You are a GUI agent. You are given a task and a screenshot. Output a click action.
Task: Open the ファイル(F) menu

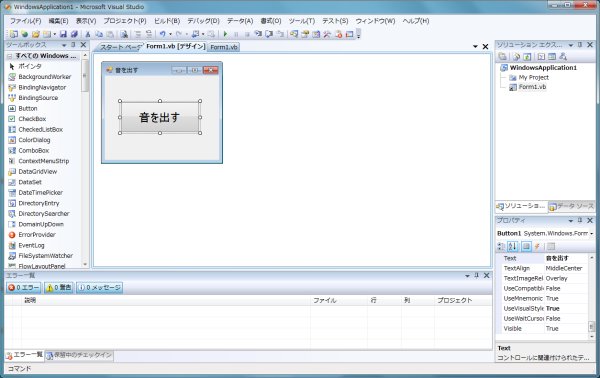point(26,21)
